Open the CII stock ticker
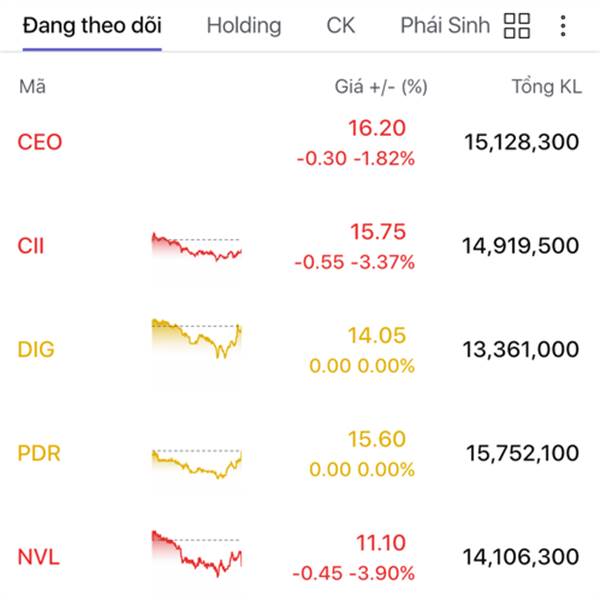Screen dimensions: 600x600 31,246
